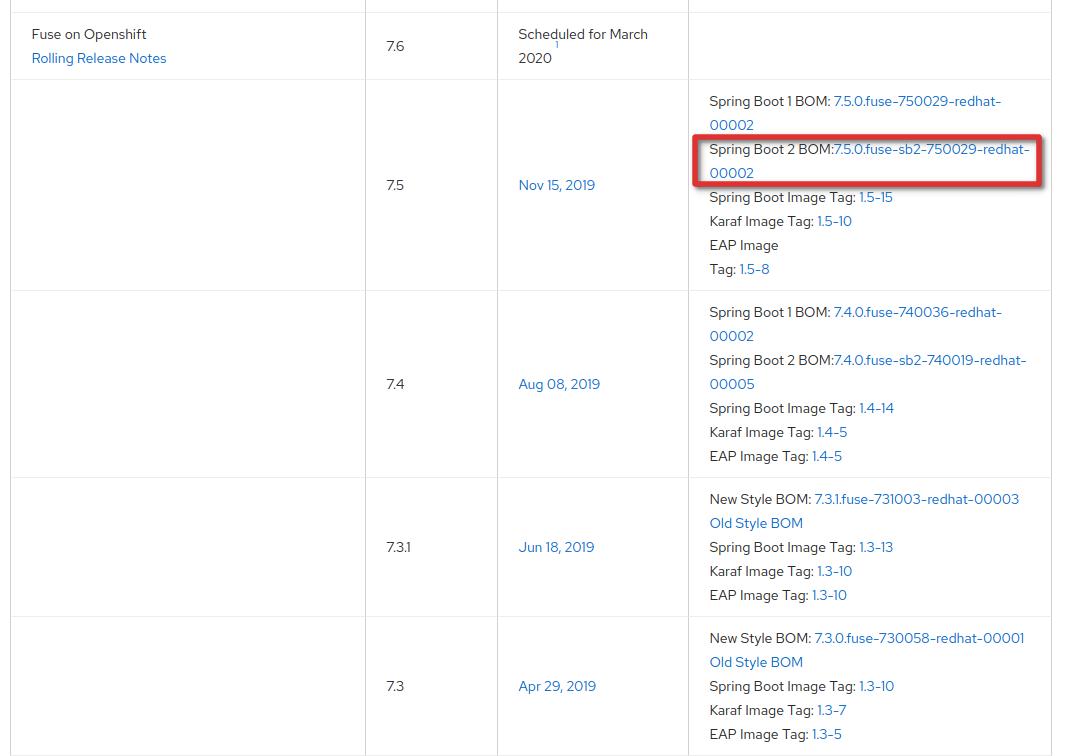Click Spring Boot Image Tag 1.4-14

coord(876,409)
